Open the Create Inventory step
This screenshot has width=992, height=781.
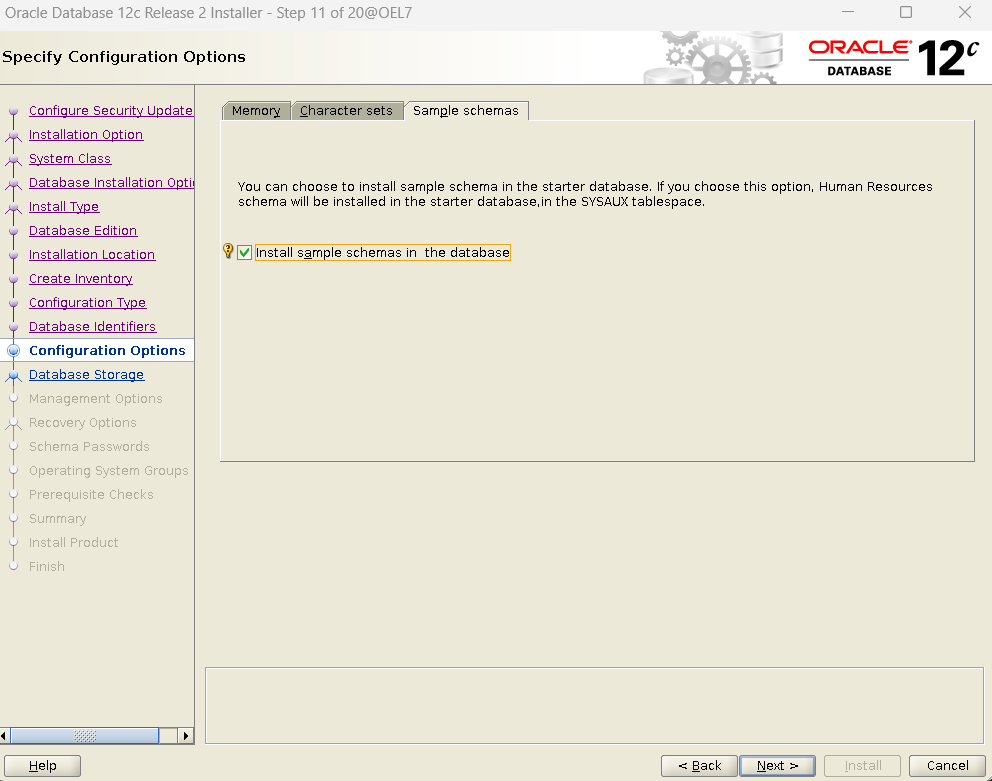pyautogui.click(x=81, y=278)
